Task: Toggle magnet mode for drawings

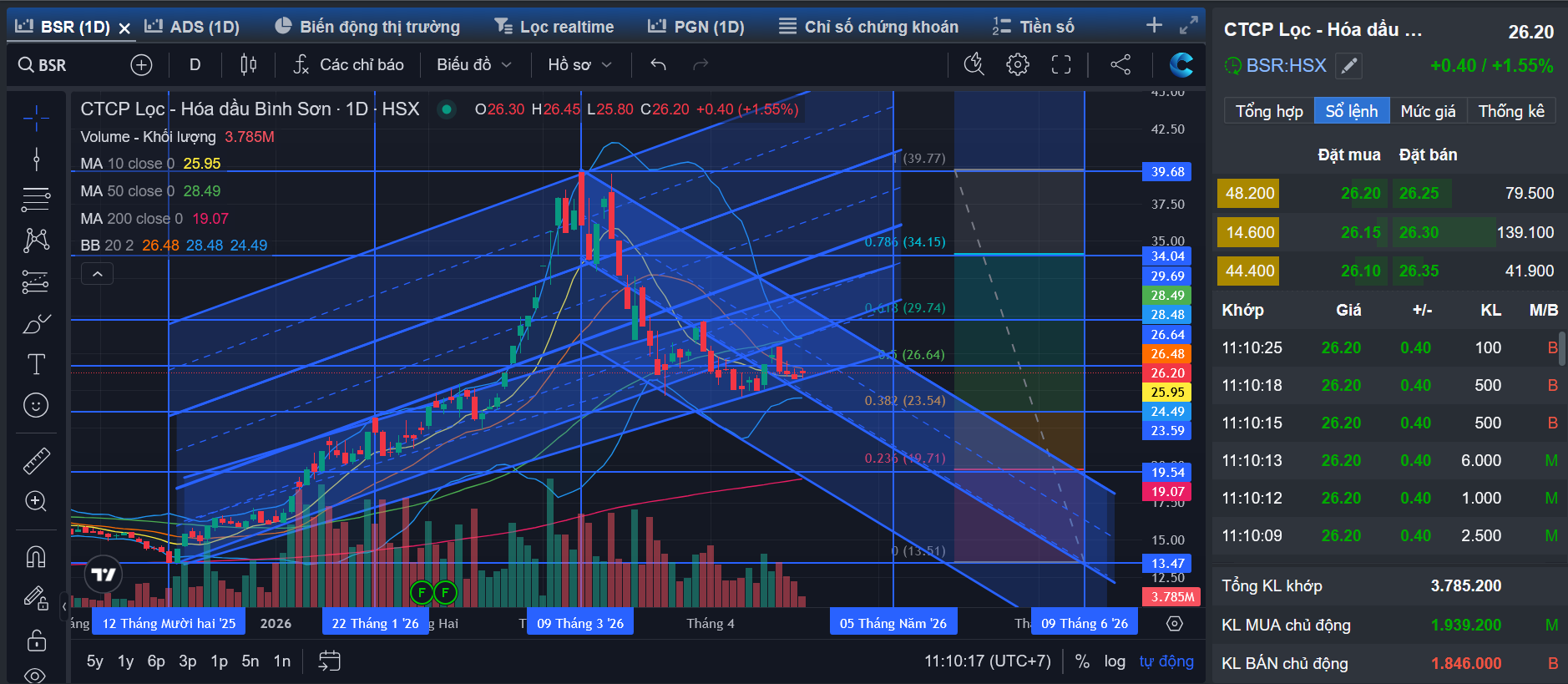Action: point(36,556)
